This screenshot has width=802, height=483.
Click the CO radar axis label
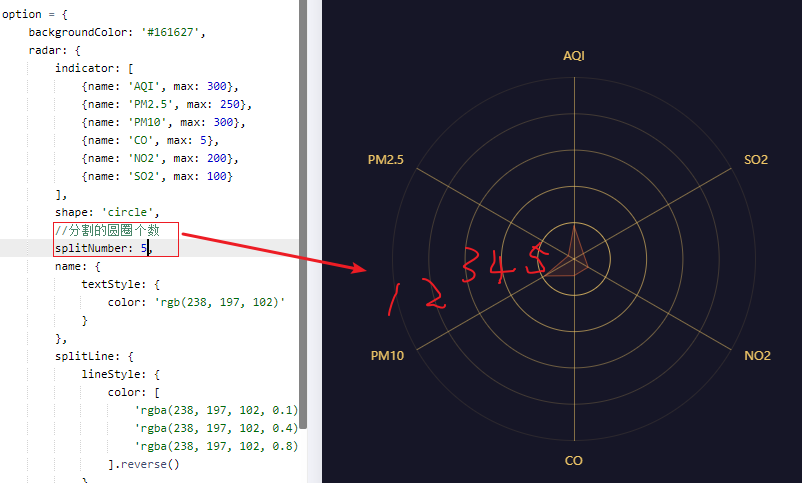[x=573, y=460]
